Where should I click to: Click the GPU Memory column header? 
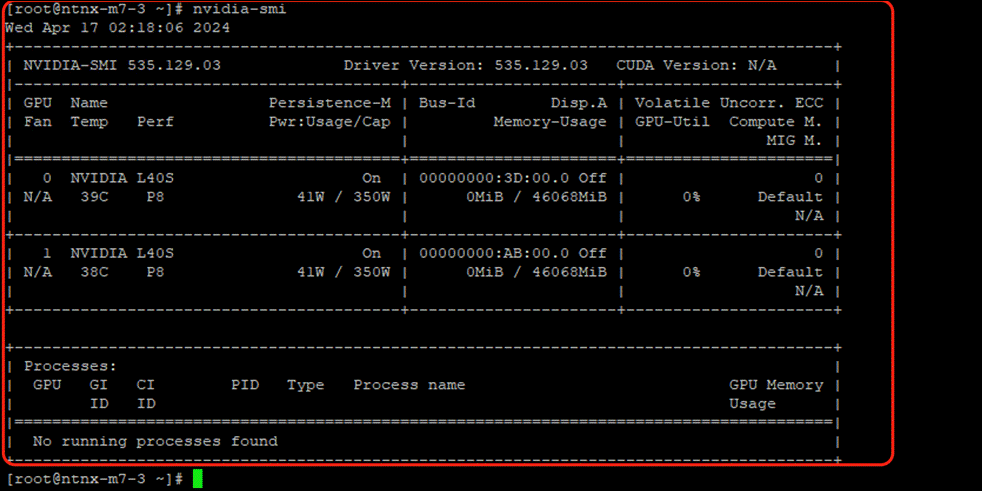[x=775, y=385]
